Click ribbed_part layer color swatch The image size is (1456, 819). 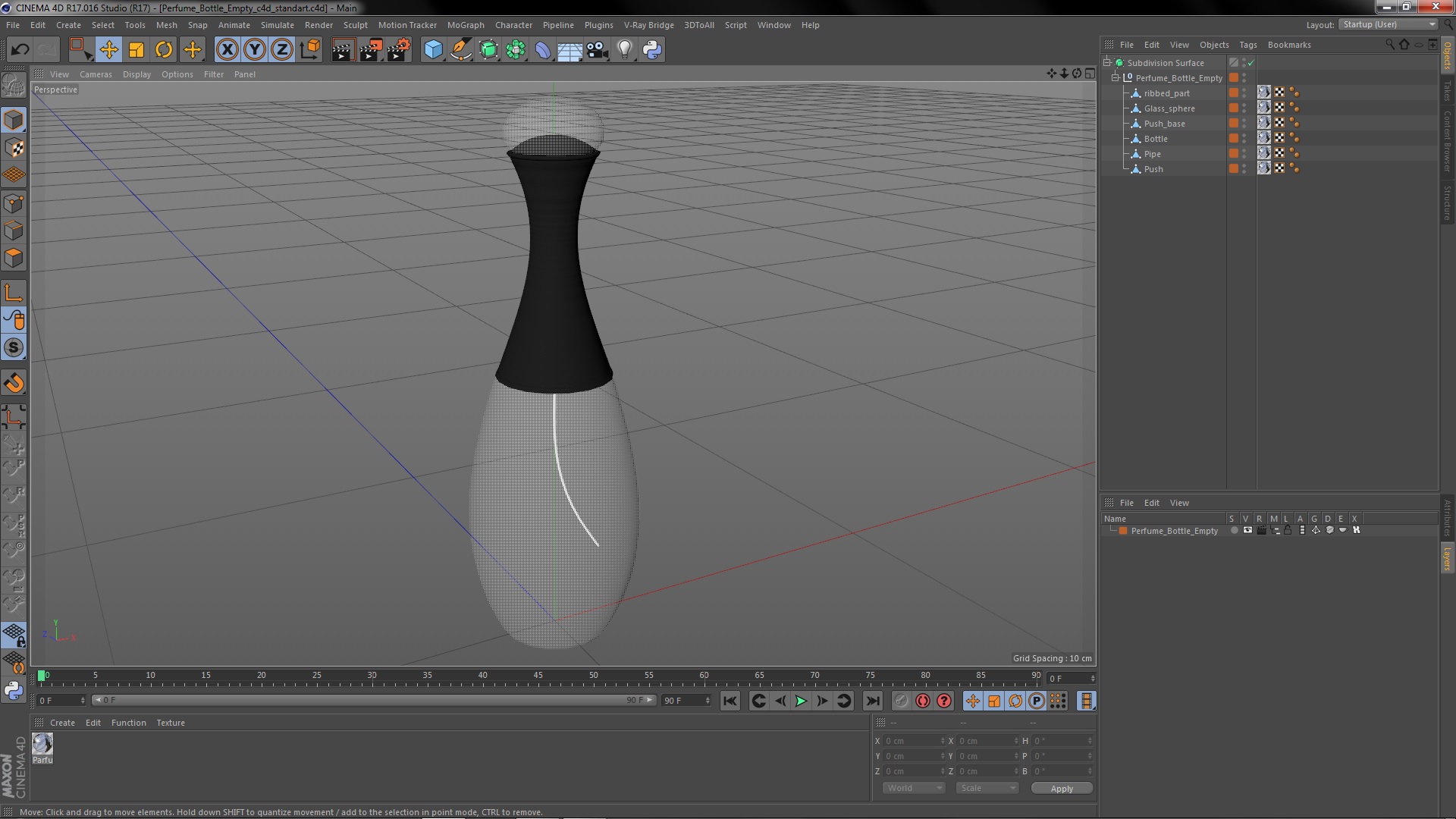1234,93
